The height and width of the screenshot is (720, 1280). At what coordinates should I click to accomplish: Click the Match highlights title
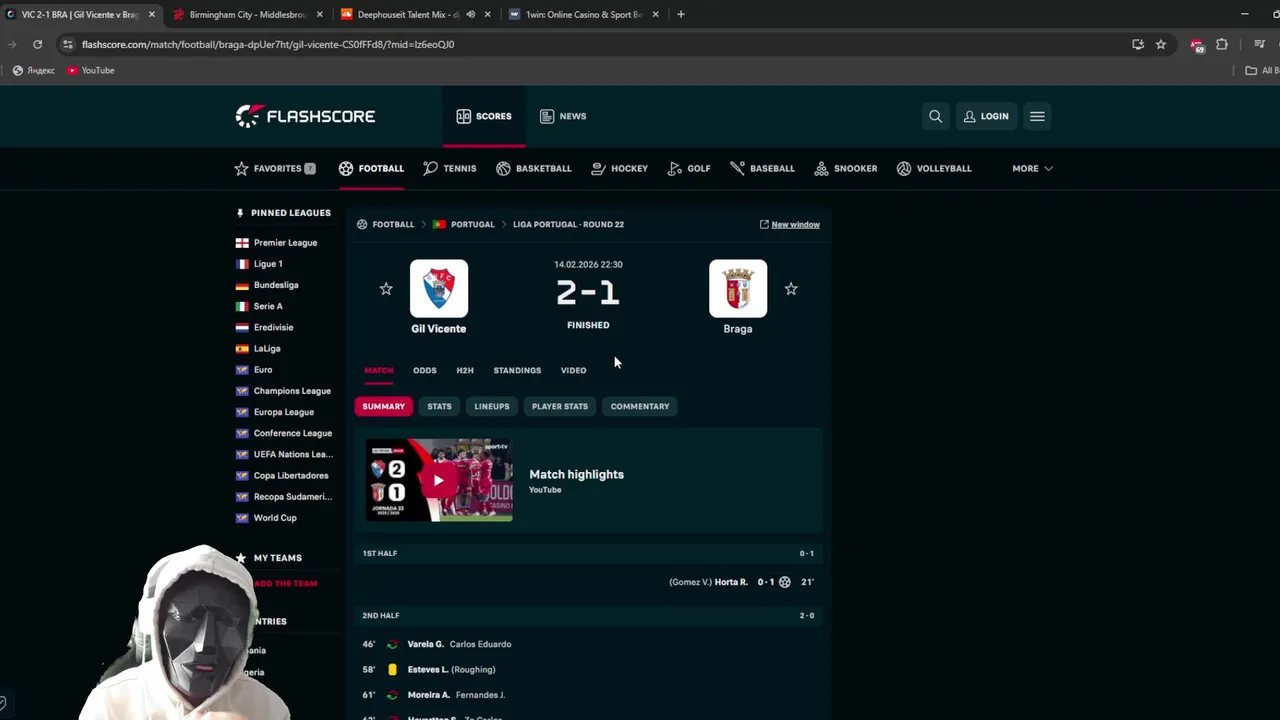point(576,474)
